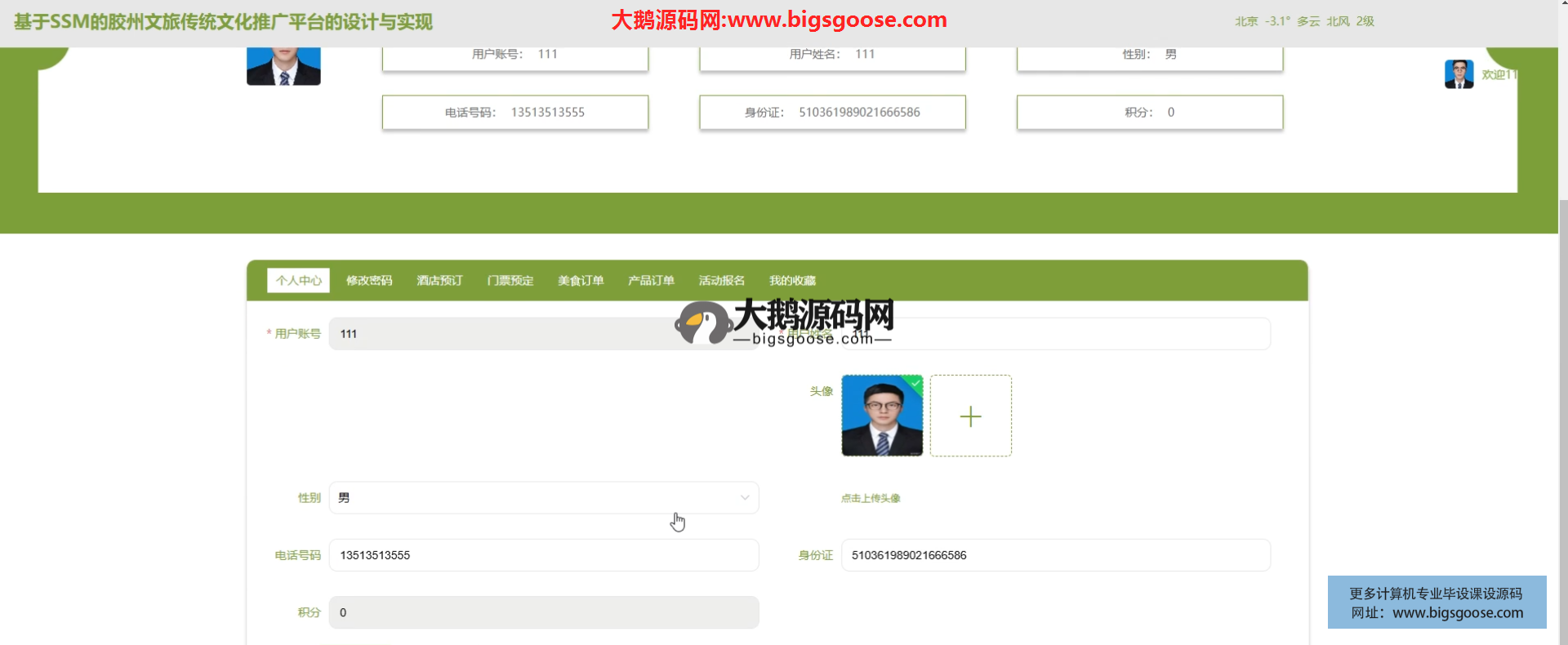1568x645 pixels.
Task: Select the 门票预定 tab
Action: (x=510, y=281)
